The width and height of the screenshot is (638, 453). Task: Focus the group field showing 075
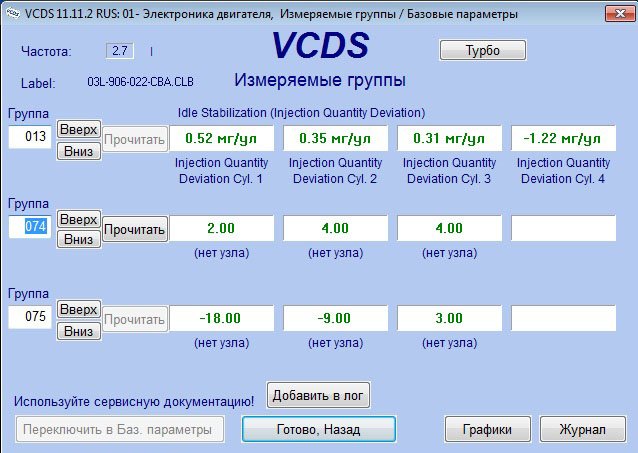pyautogui.click(x=30, y=317)
